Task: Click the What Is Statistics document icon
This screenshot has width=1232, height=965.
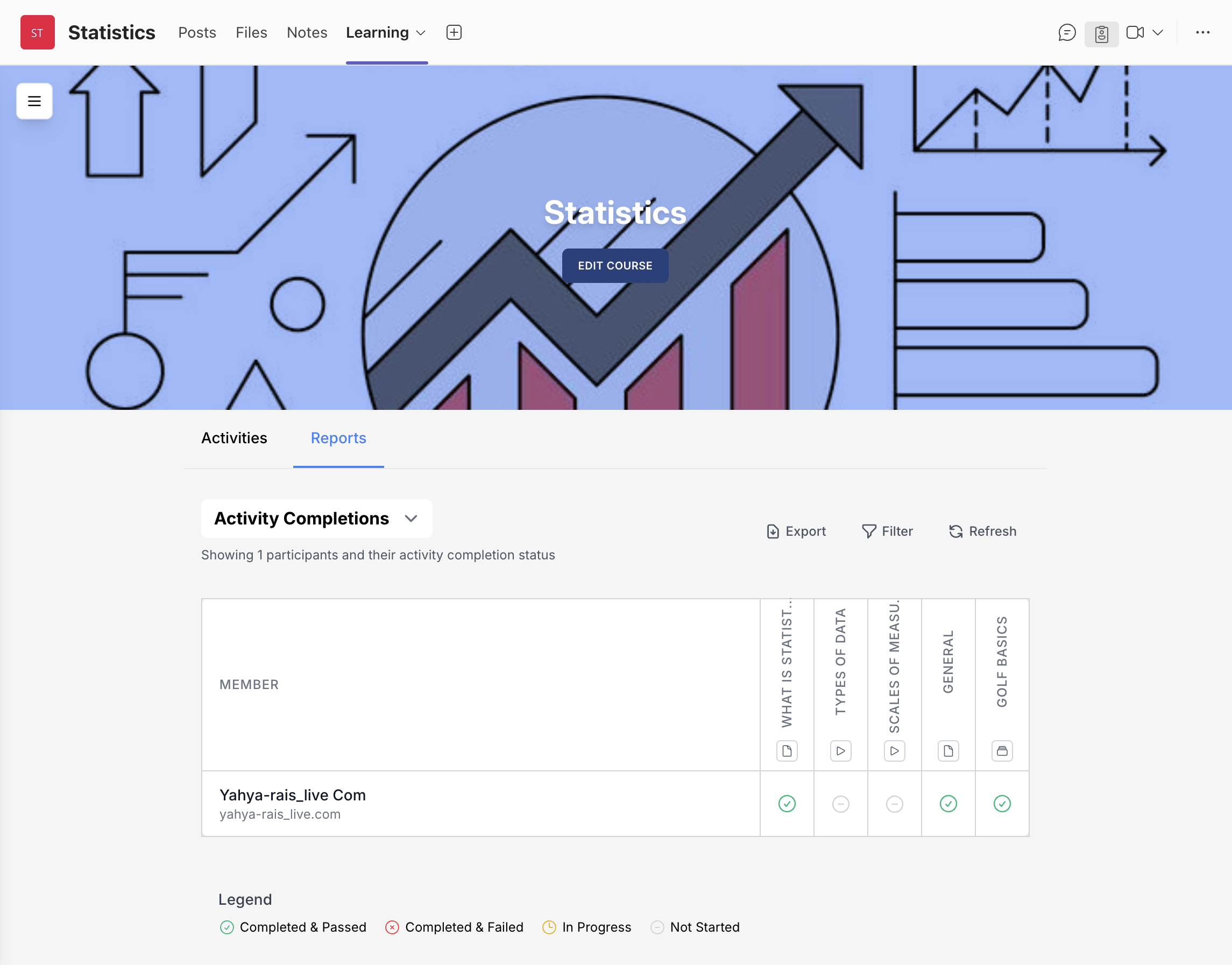Action: point(787,751)
